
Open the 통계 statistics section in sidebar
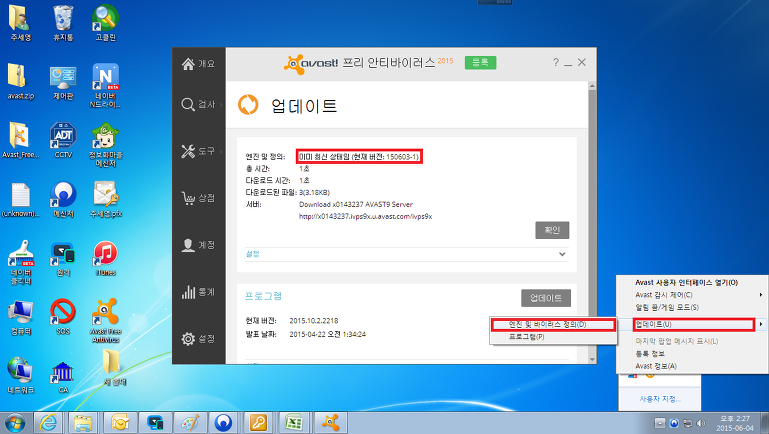(x=198, y=292)
